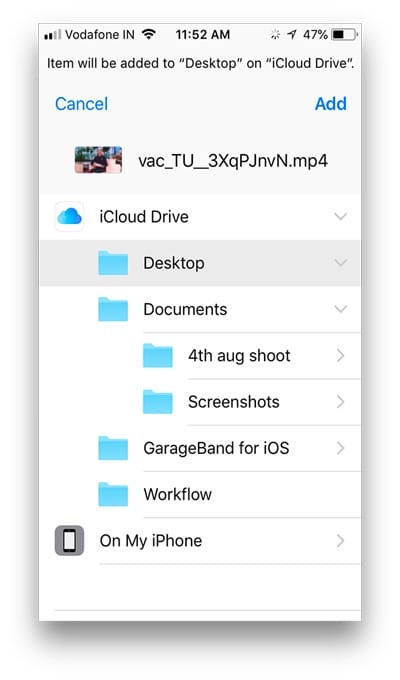This screenshot has height=680, width=400.
Task: Expand GarageBand for iOS with its arrow
Action: [x=341, y=448]
